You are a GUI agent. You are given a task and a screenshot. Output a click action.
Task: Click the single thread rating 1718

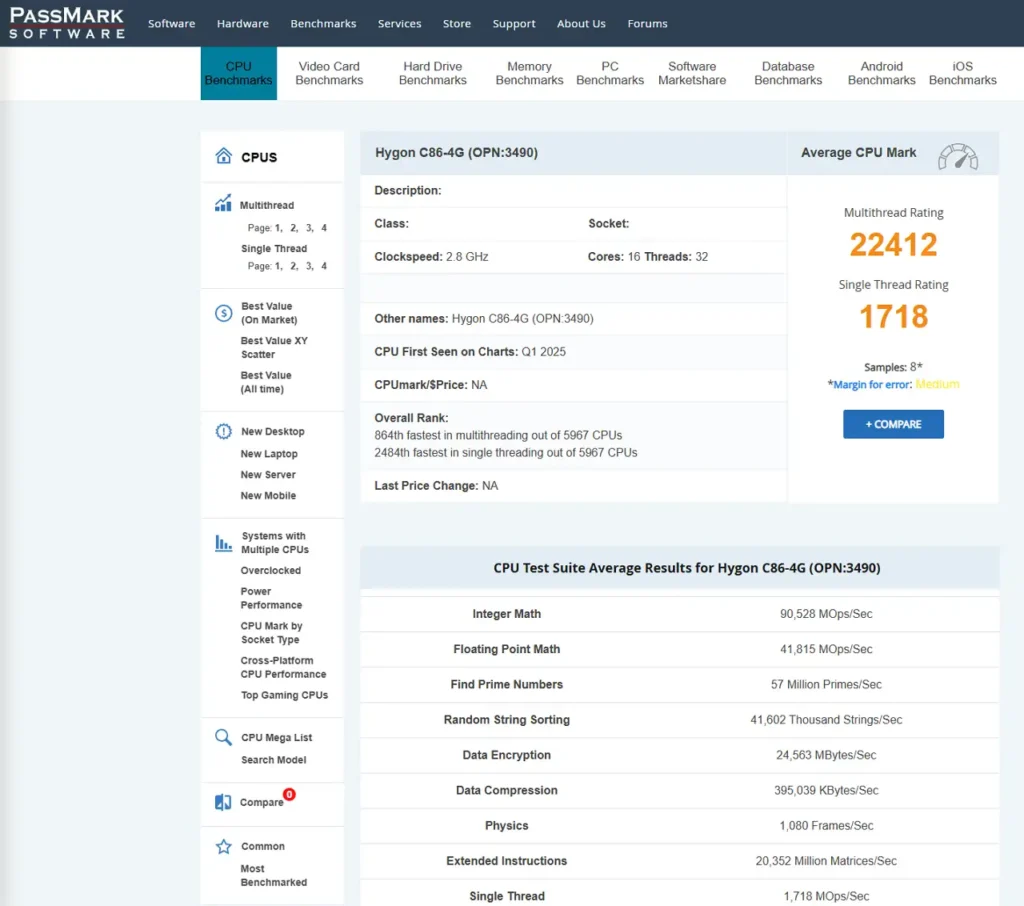tap(893, 317)
